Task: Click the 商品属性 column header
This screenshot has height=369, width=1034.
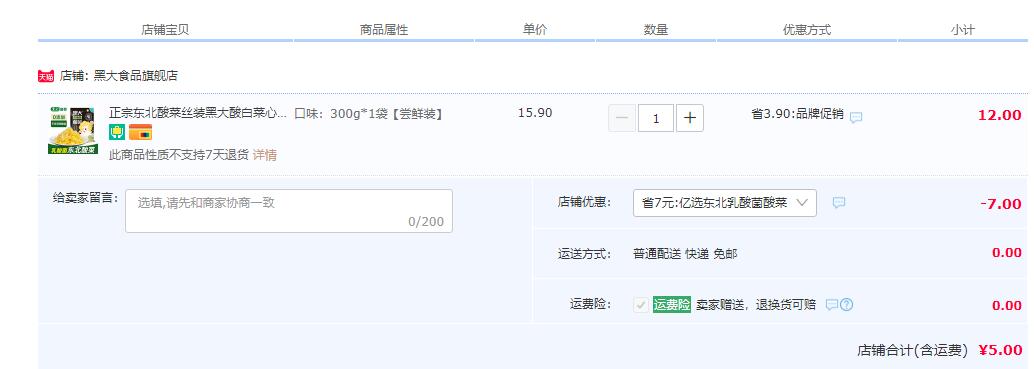Action: pos(384,30)
